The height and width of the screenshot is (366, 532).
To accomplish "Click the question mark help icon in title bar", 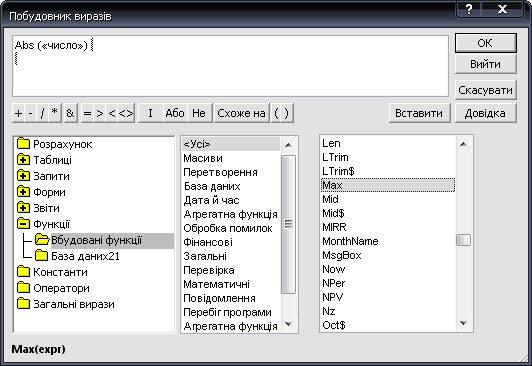I will pyautogui.click(x=469, y=9).
